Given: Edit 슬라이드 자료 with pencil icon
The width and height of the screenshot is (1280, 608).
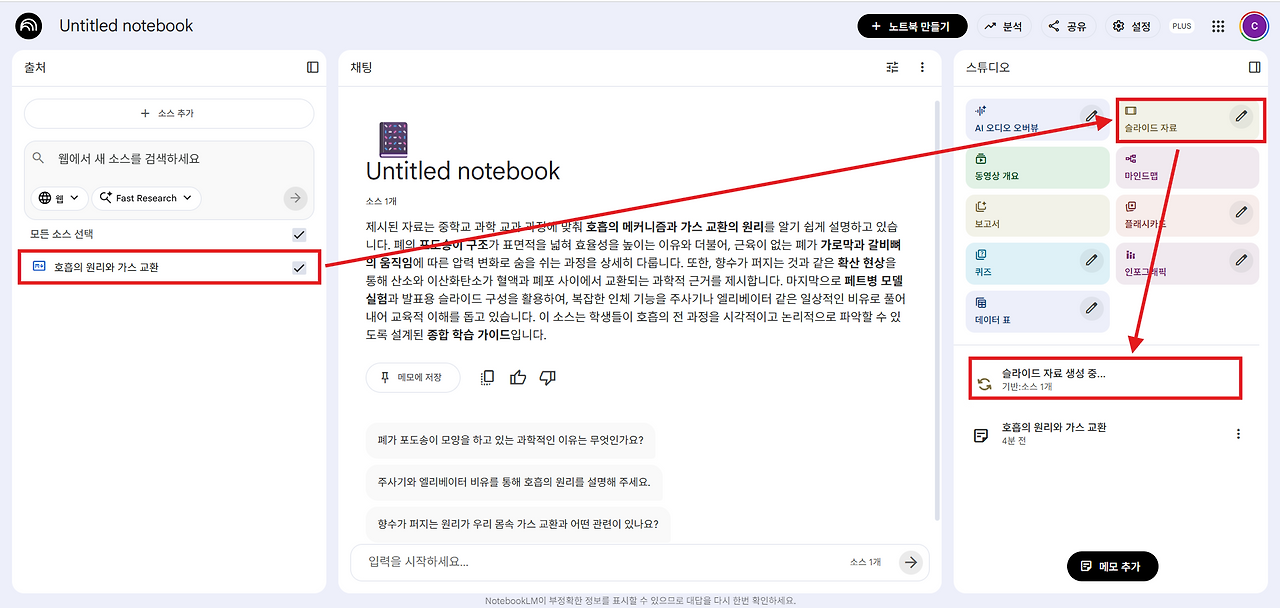Looking at the screenshot, I should tap(1241, 116).
